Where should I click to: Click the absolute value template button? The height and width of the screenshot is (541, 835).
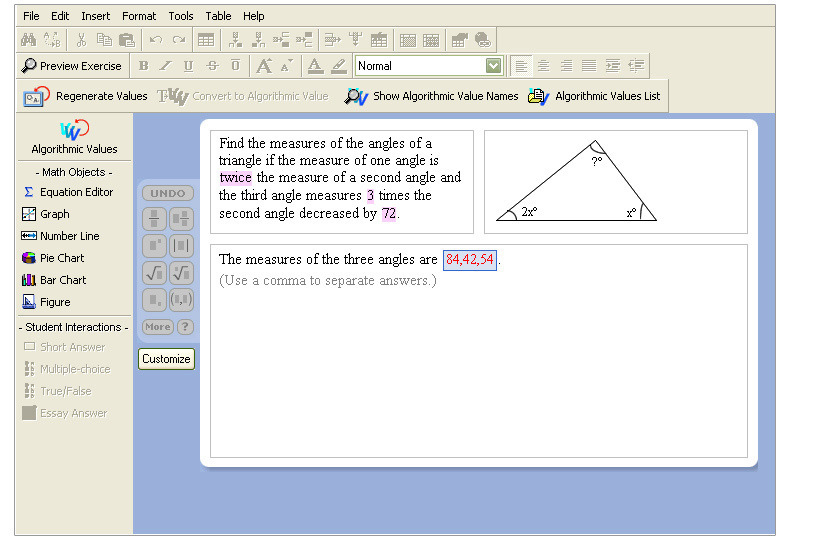pyautogui.click(x=182, y=246)
